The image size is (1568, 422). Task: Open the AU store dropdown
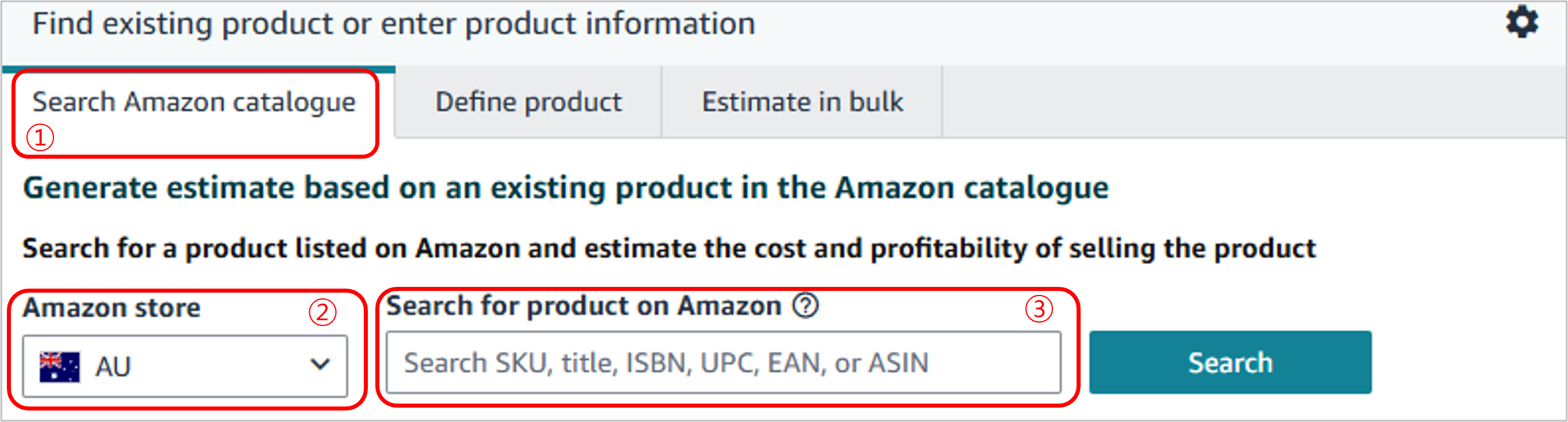point(185,366)
